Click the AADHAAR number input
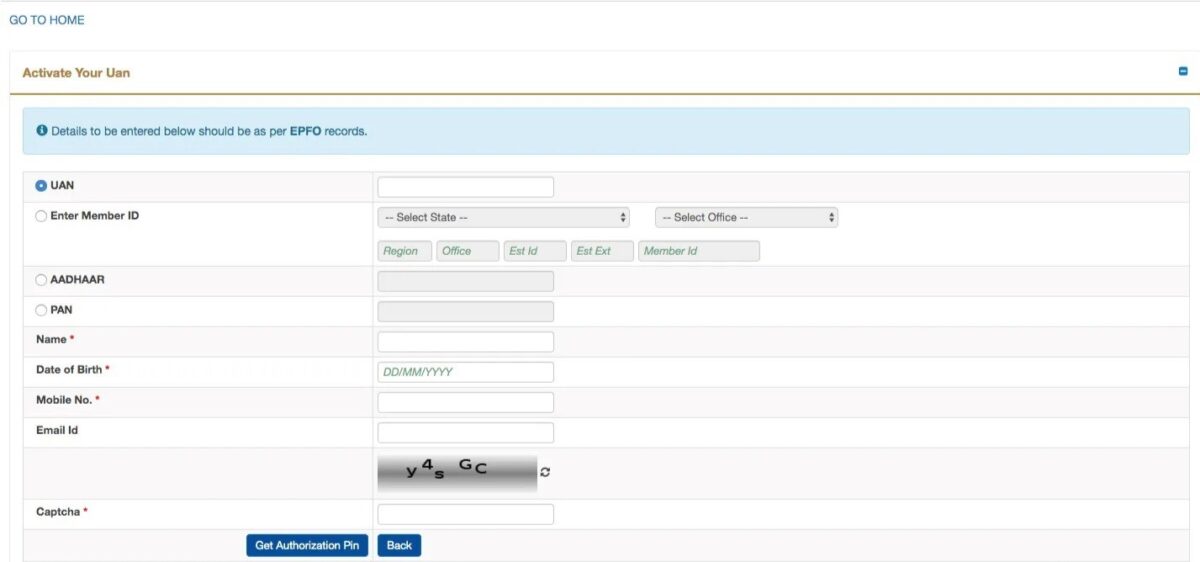This screenshot has height=562, width=1200. point(465,281)
